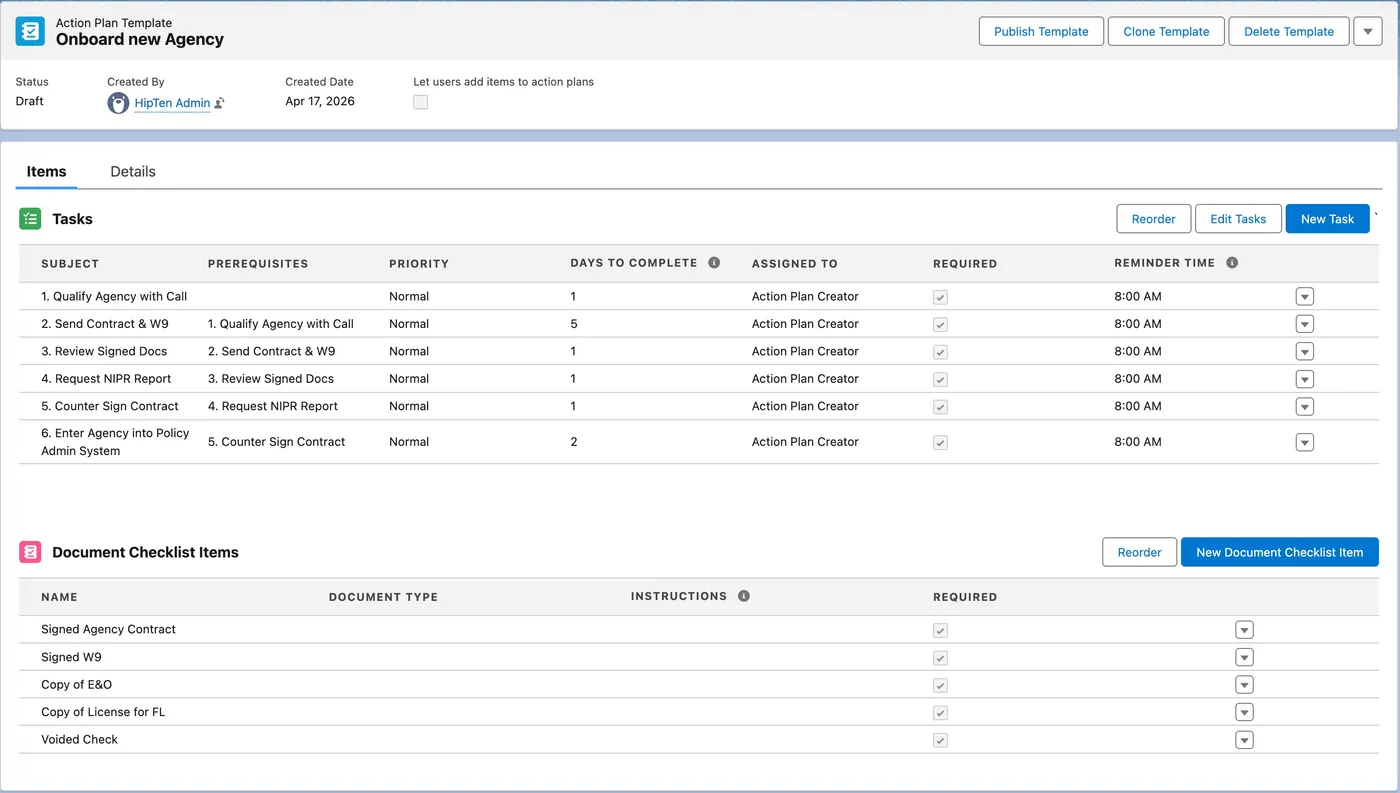Click the Document Type column header
Viewport: 1400px width, 793px height.
tap(383, 597)
